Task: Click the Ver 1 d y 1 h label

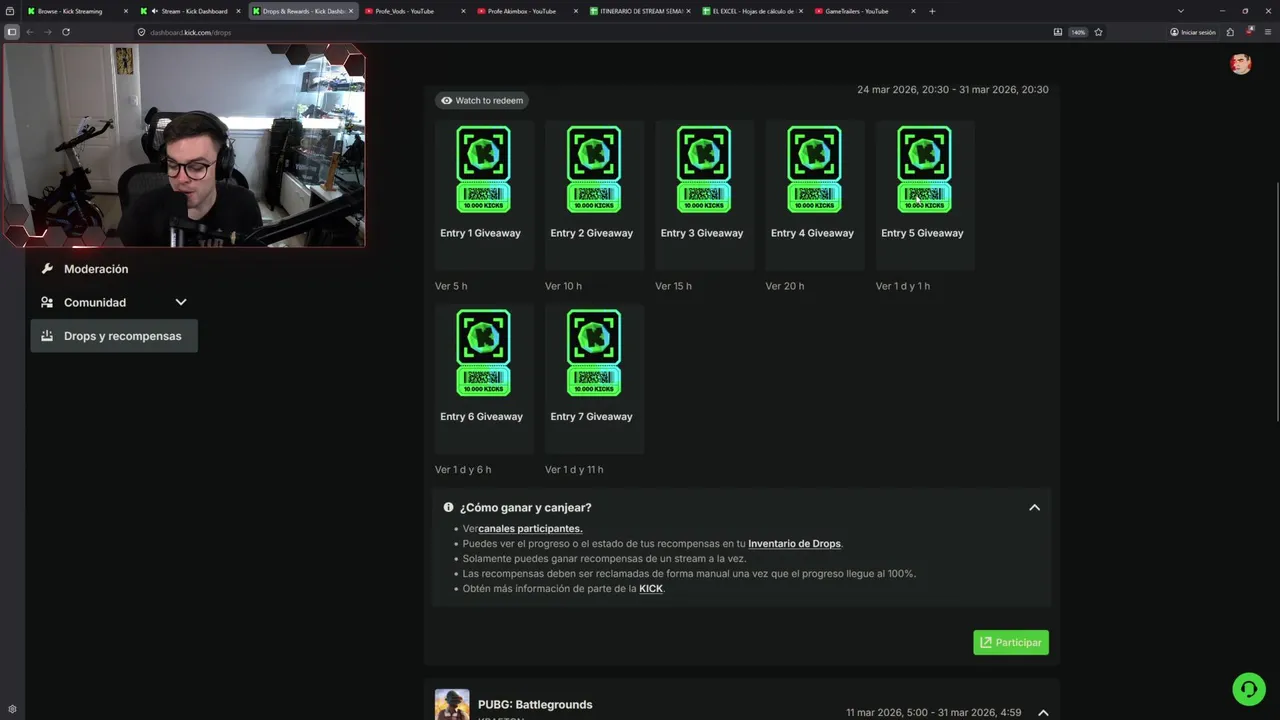Action: [903, 286]
